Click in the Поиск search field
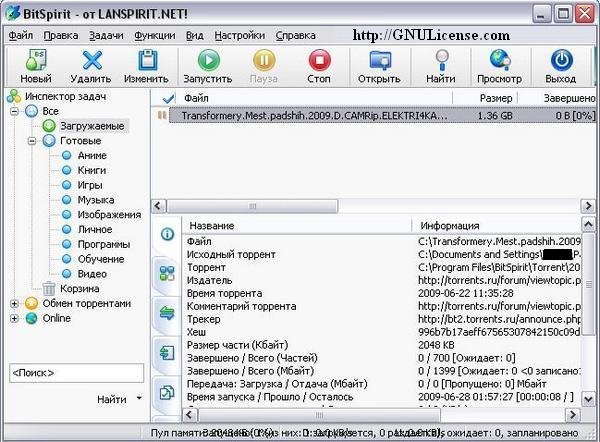600x442 pixels. pos(77,373)
